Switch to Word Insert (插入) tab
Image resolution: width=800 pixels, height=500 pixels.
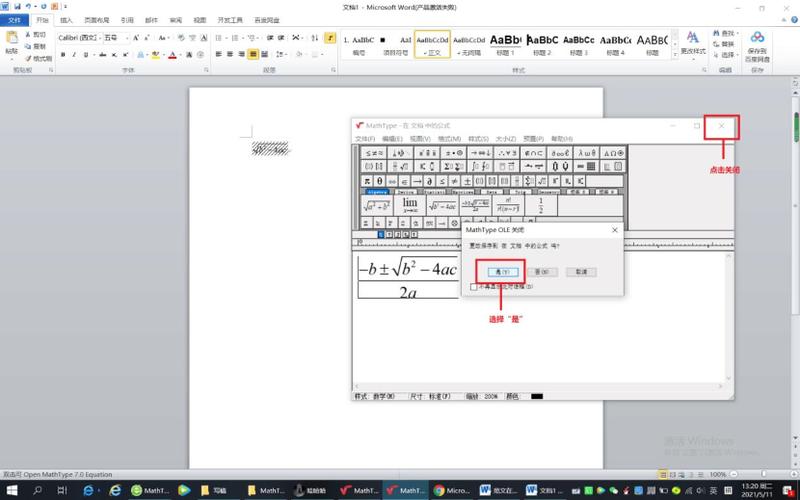(x=66, y=20)
